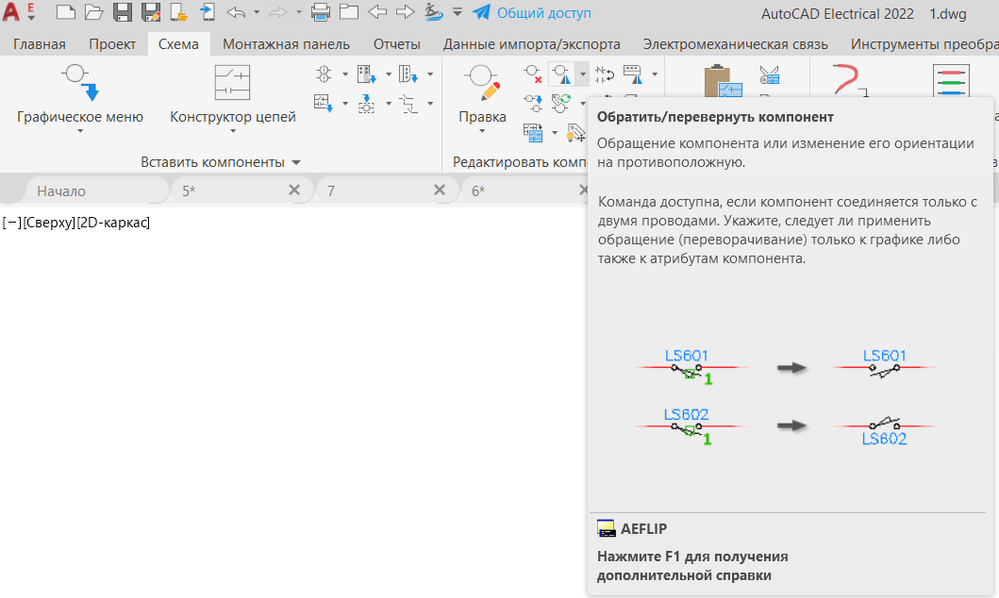Image resolution: width=999 pixels, height=598 pixels.
Task: Open the undo history dropdown arrow
Action: coord(256,12)
